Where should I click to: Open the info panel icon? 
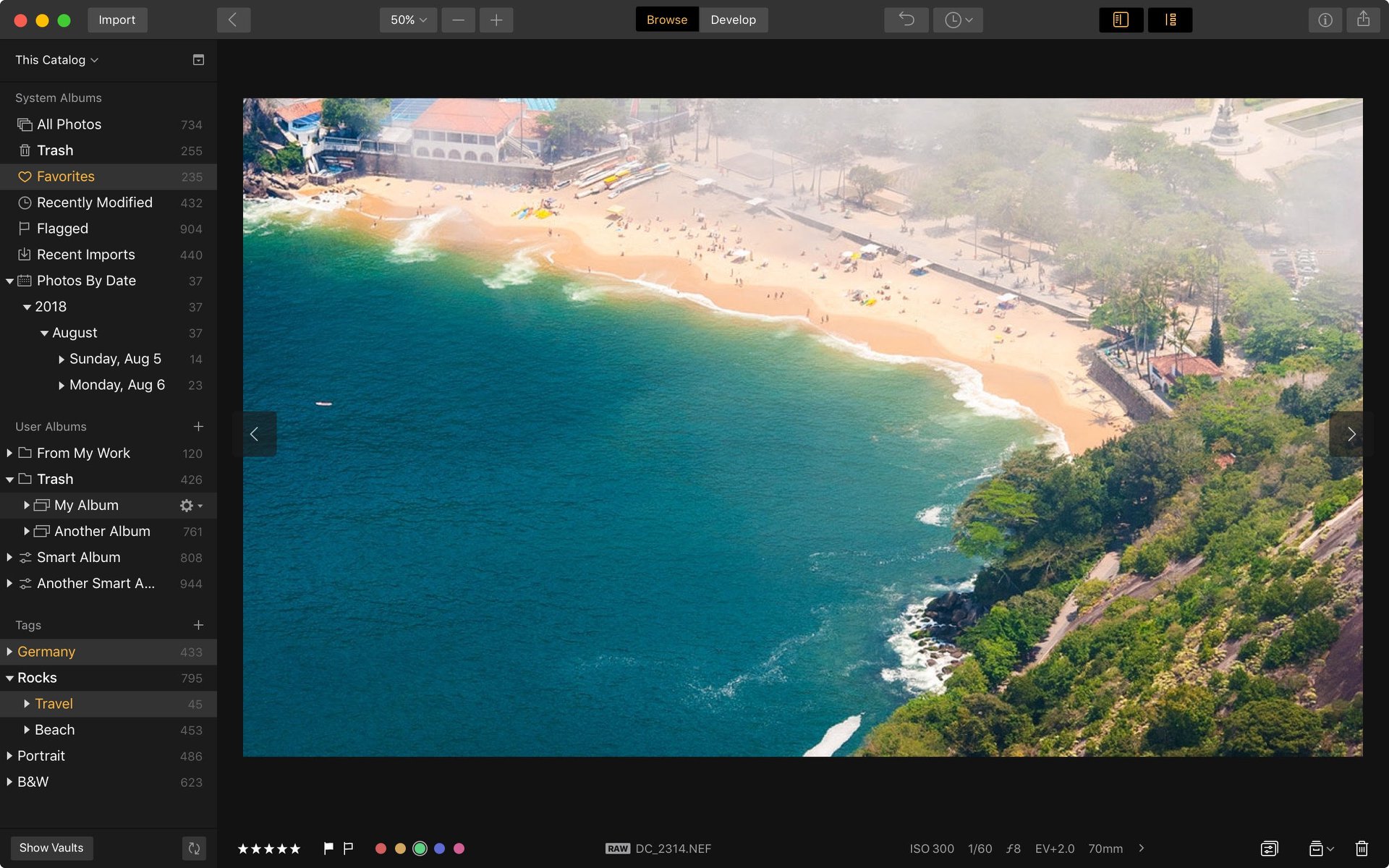pyautogui.click(x=1325, y=20)
